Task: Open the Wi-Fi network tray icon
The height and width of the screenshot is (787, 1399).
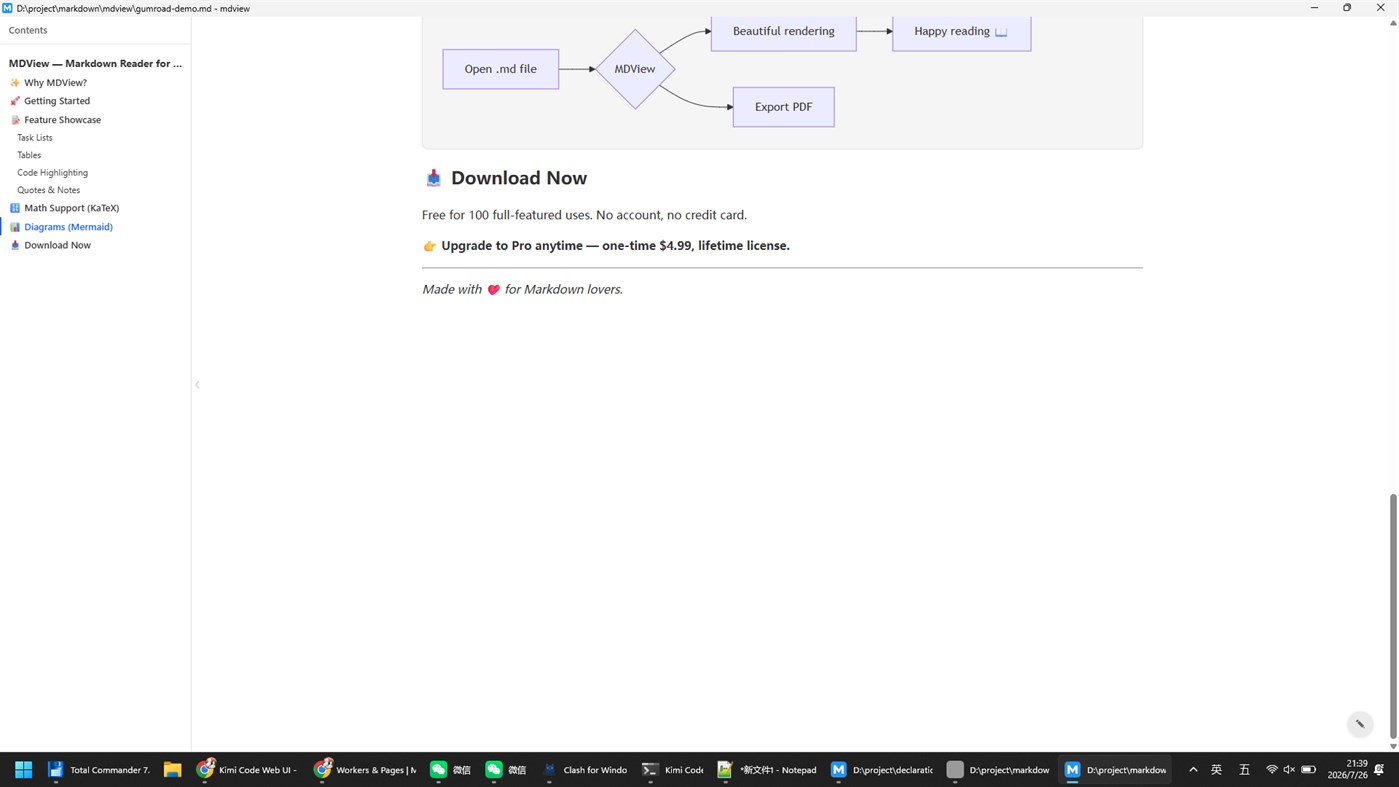Action: pyautogui.click(x=1272, y=770)
